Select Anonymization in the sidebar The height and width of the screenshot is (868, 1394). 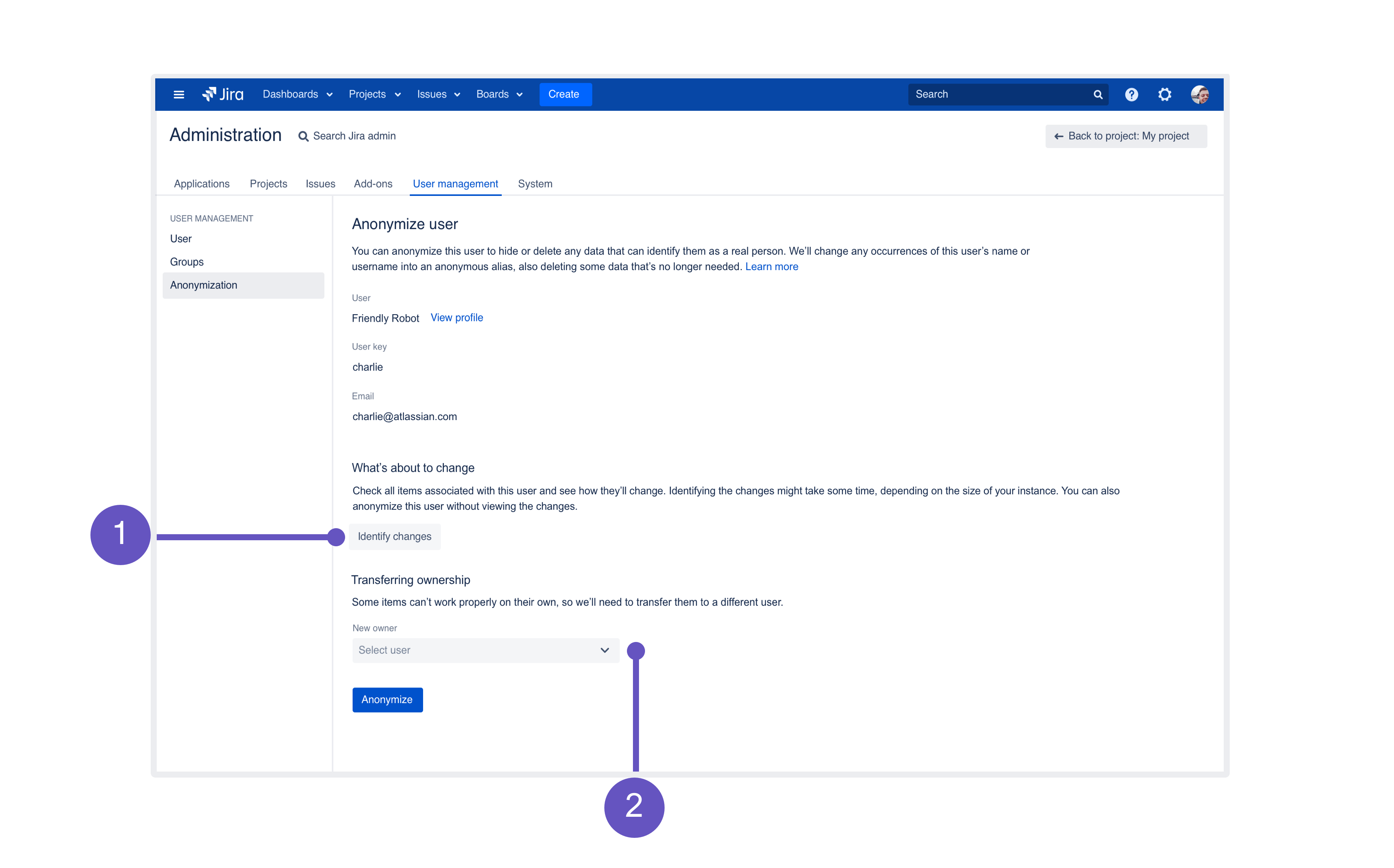click(x=243, y=285)
